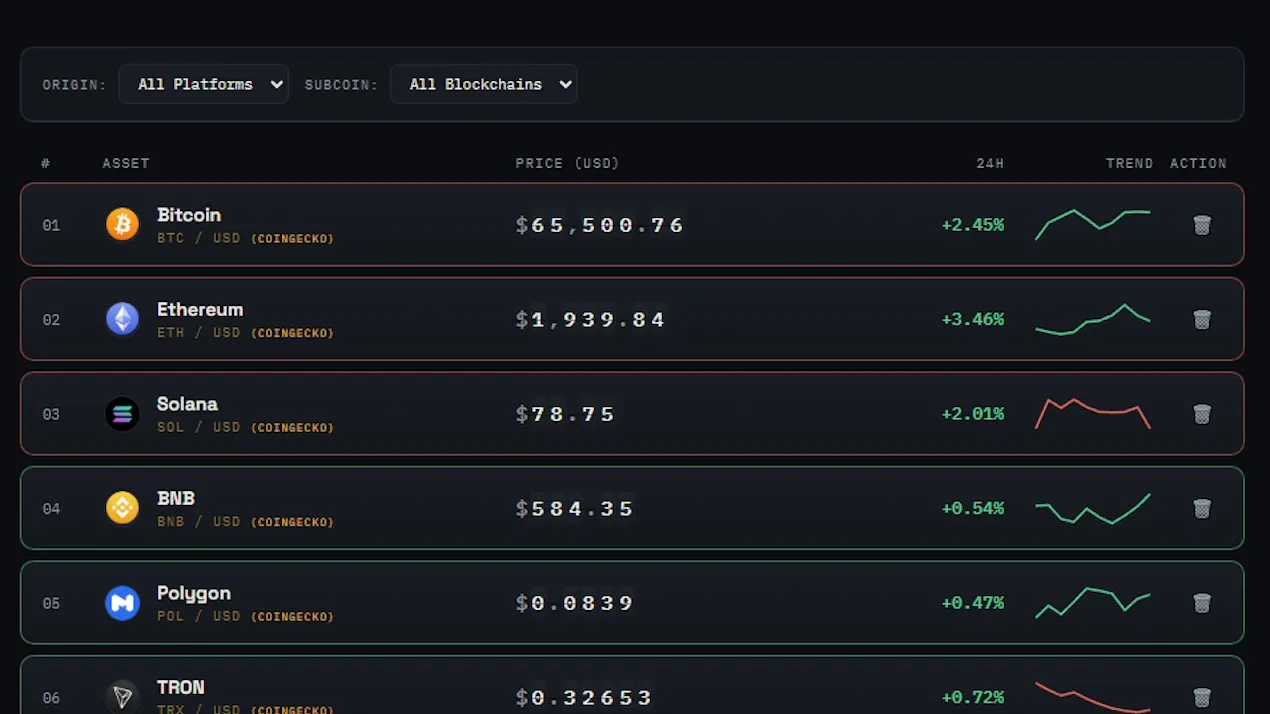
Task: Click the +0.72% 24h change
Action: [972, 697]
